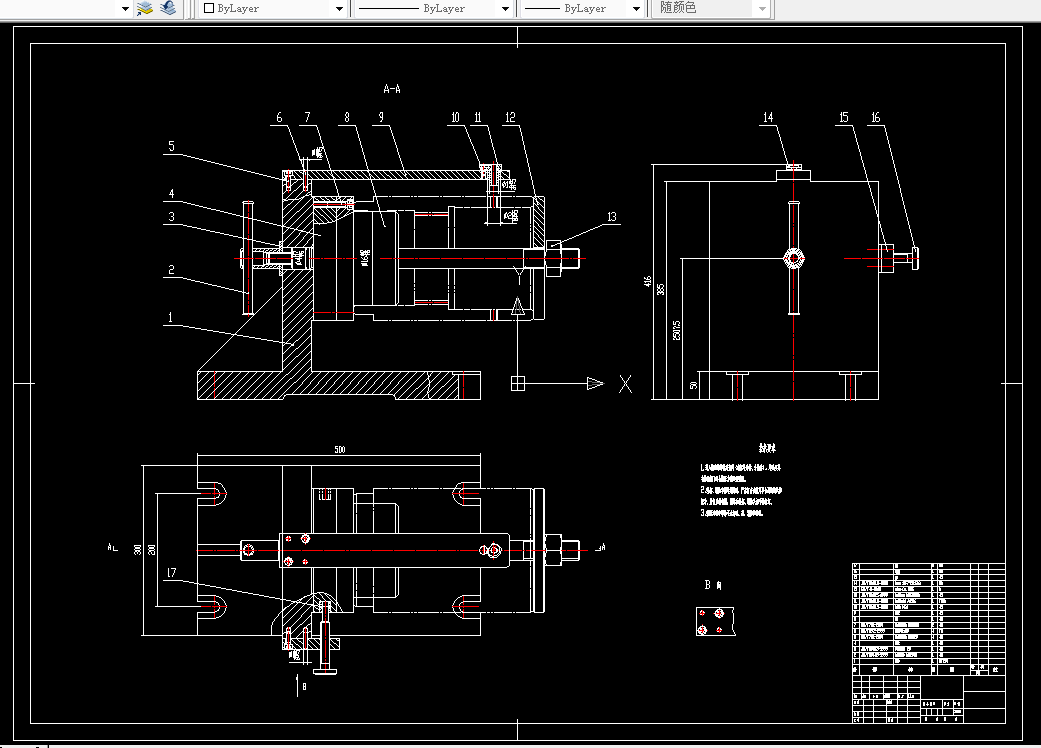1041x748 pixels.
Task: Select the A-A section view label
Action: tap(392, 88)
